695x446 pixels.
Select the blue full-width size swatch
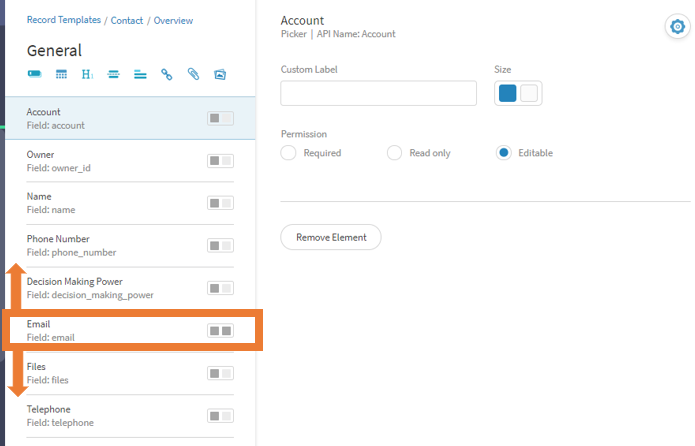[x=508, y=93]
